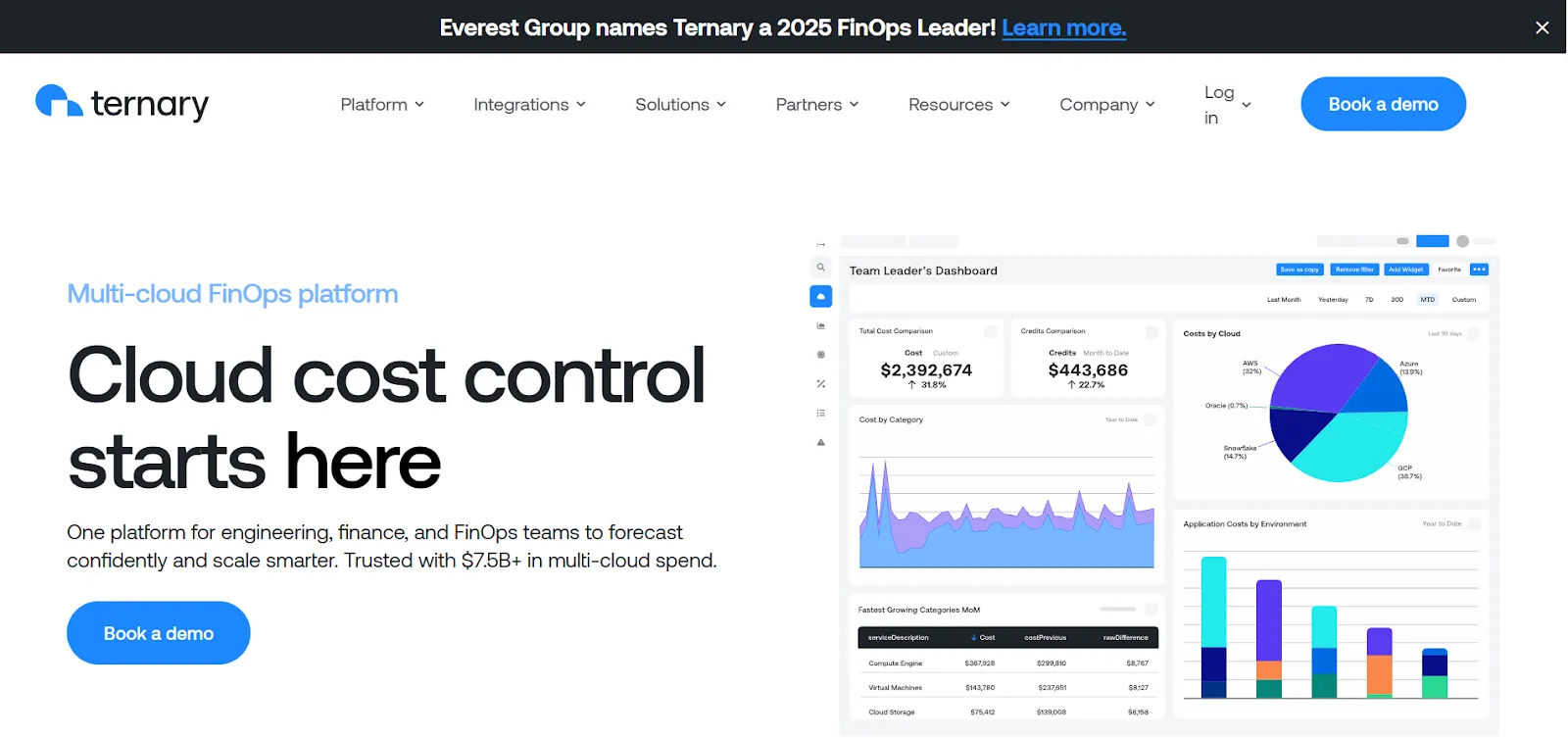Viewport: 1568px width, 738px height.
Task: Click the Application Costs by Environment title
Action: [x=1245, y=524]
